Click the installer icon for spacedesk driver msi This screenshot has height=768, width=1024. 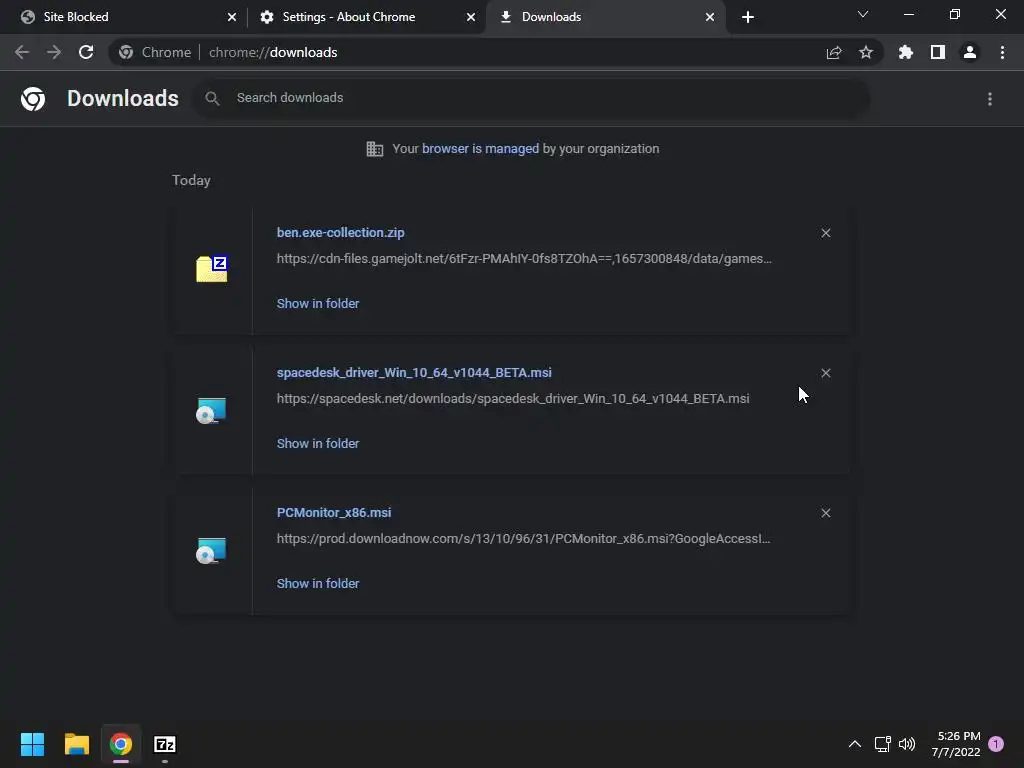[211, 411]
